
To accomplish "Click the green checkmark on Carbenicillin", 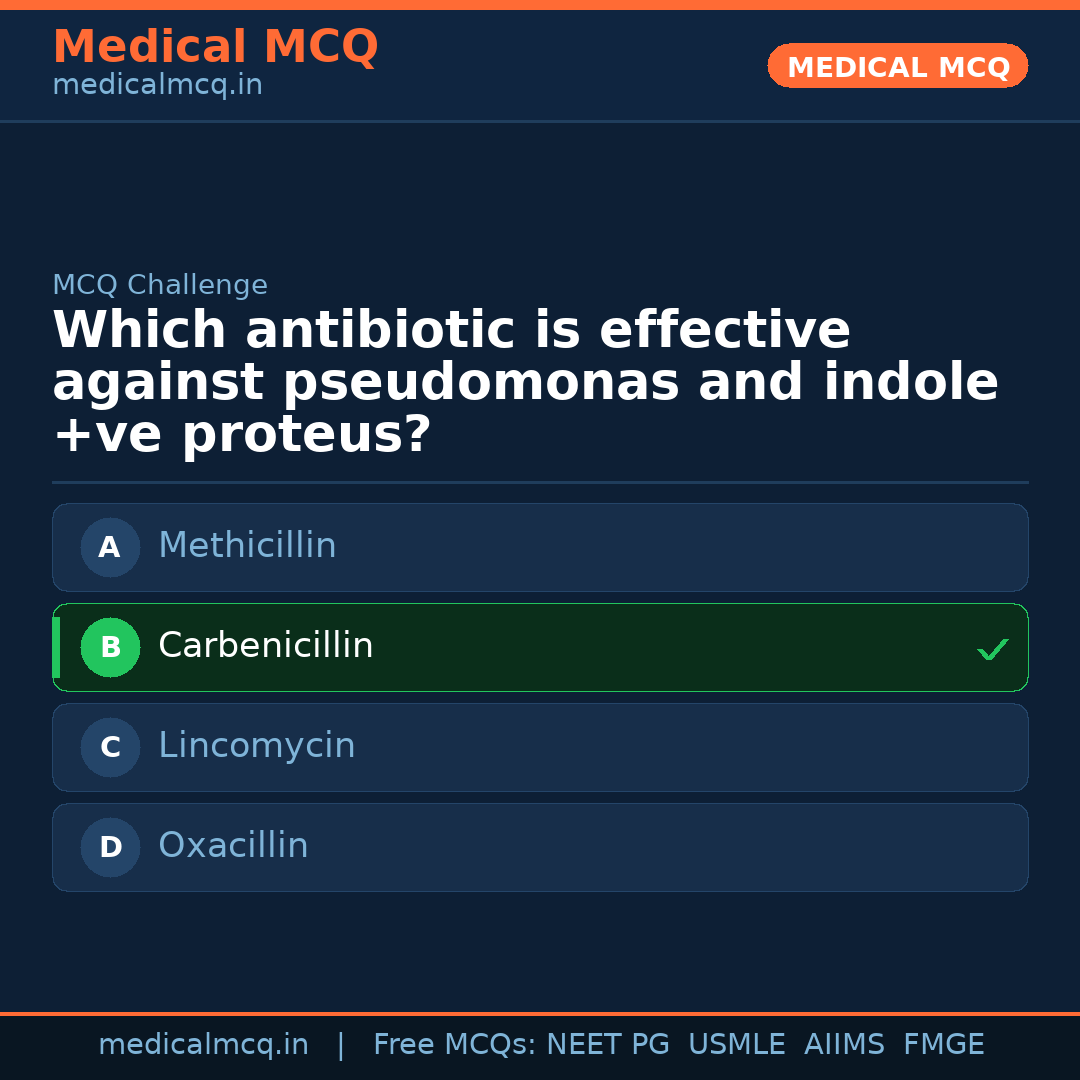I will [x=992, y=650].
